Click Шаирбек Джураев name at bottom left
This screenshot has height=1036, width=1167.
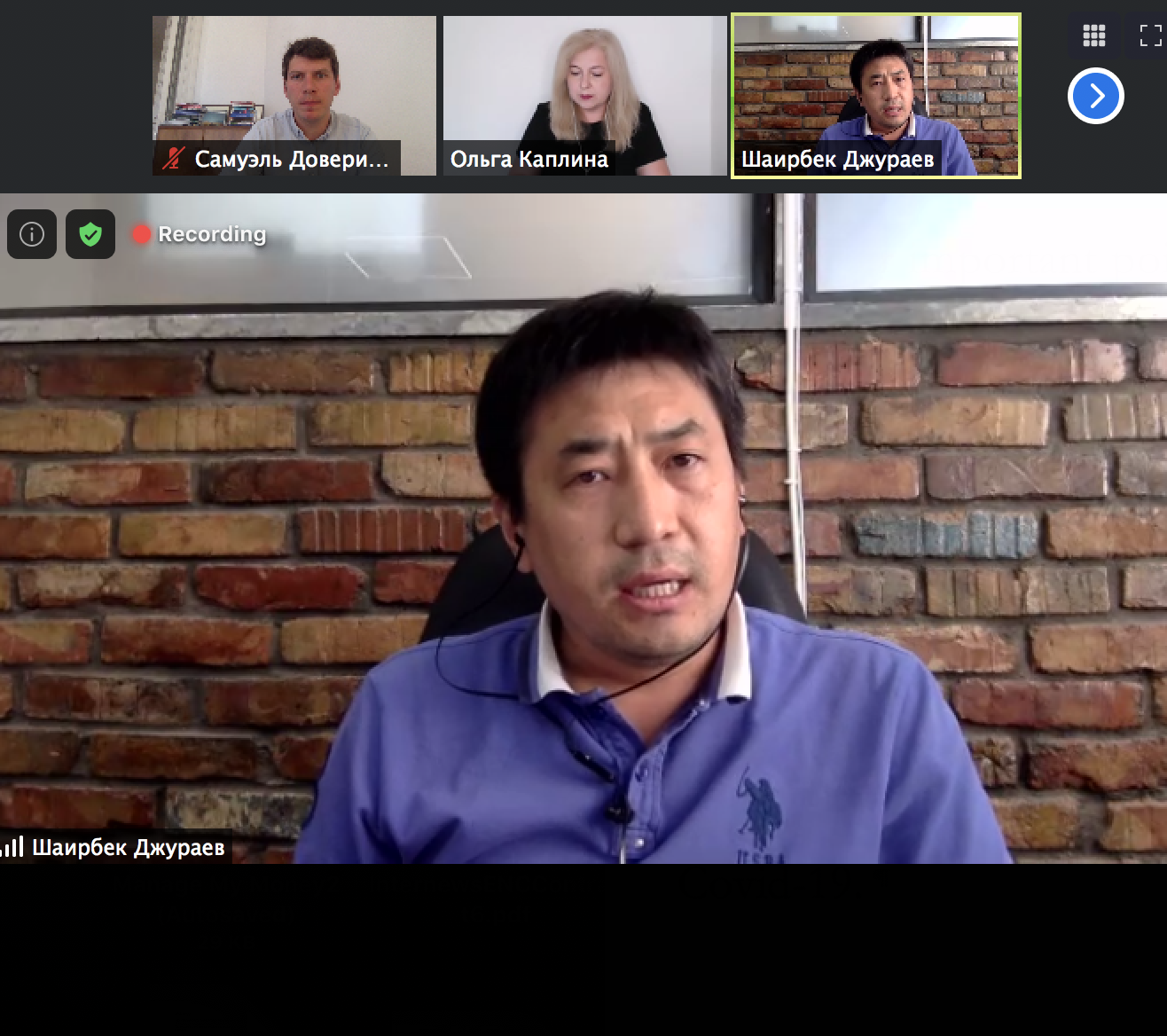click(129, 848)
